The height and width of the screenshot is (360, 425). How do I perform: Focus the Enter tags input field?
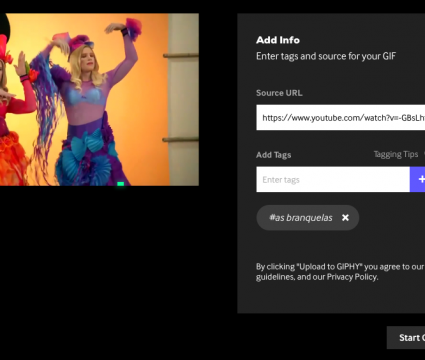click(x=333, y=179)
